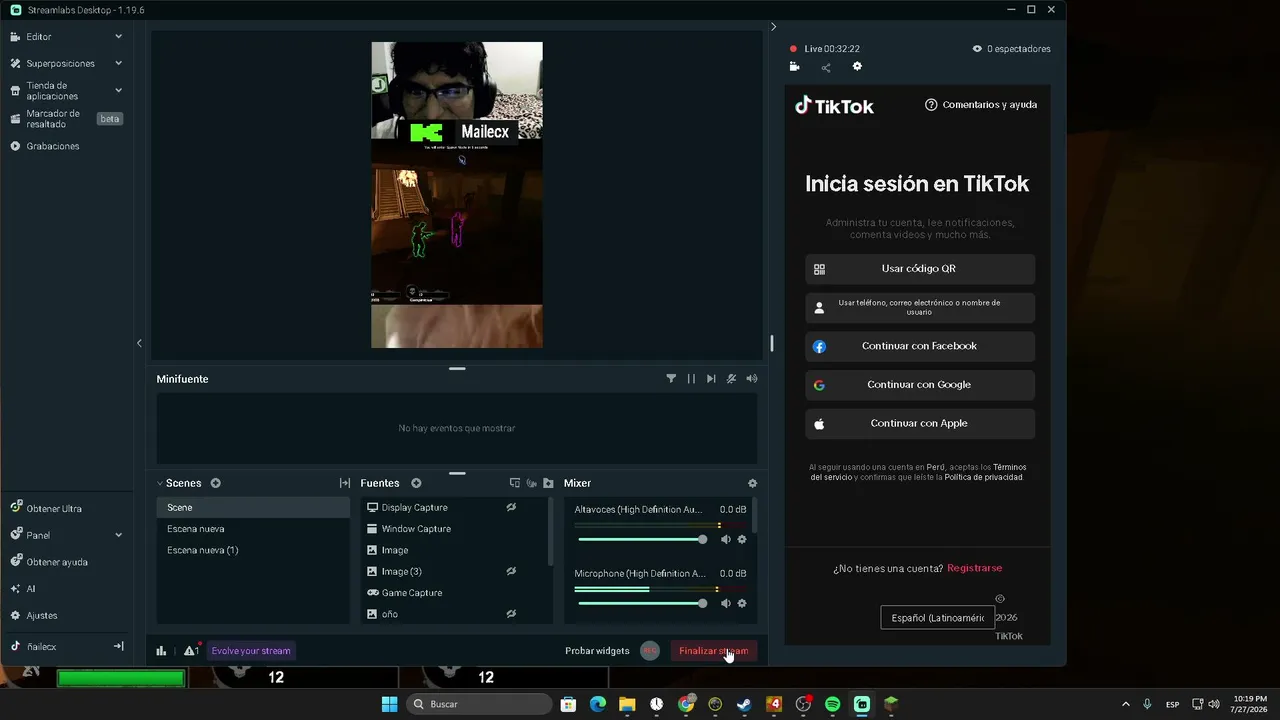Open the scene transitions icon in Scenes header

[x=345, y=483]
